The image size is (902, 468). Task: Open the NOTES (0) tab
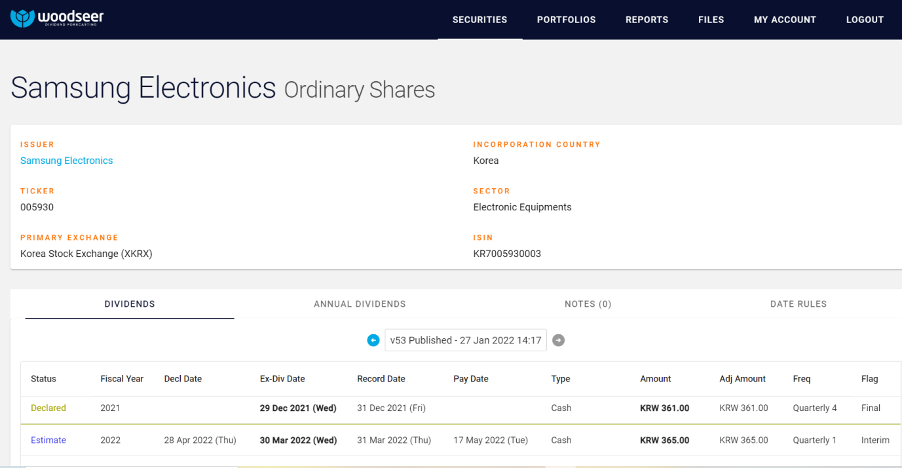pos(588,304)
